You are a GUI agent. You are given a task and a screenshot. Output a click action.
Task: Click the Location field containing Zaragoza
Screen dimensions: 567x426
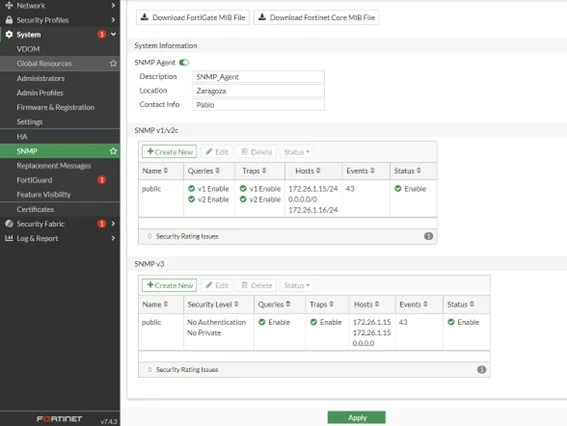coord(258,91)
